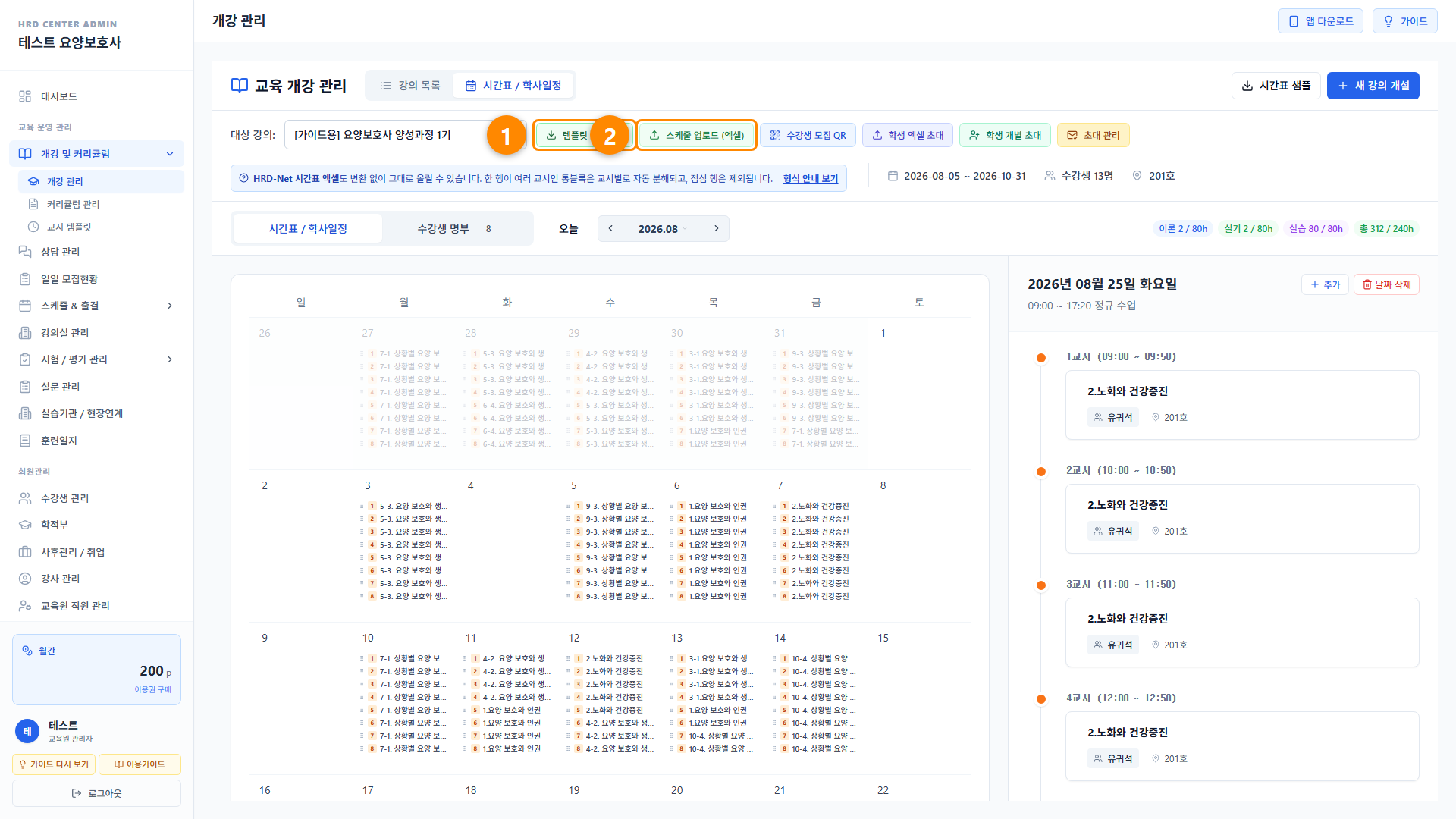The height and width of the screenshot is (819, 1456).
Task: Select 개강 관리 submenu item
Action: [101, 181]
